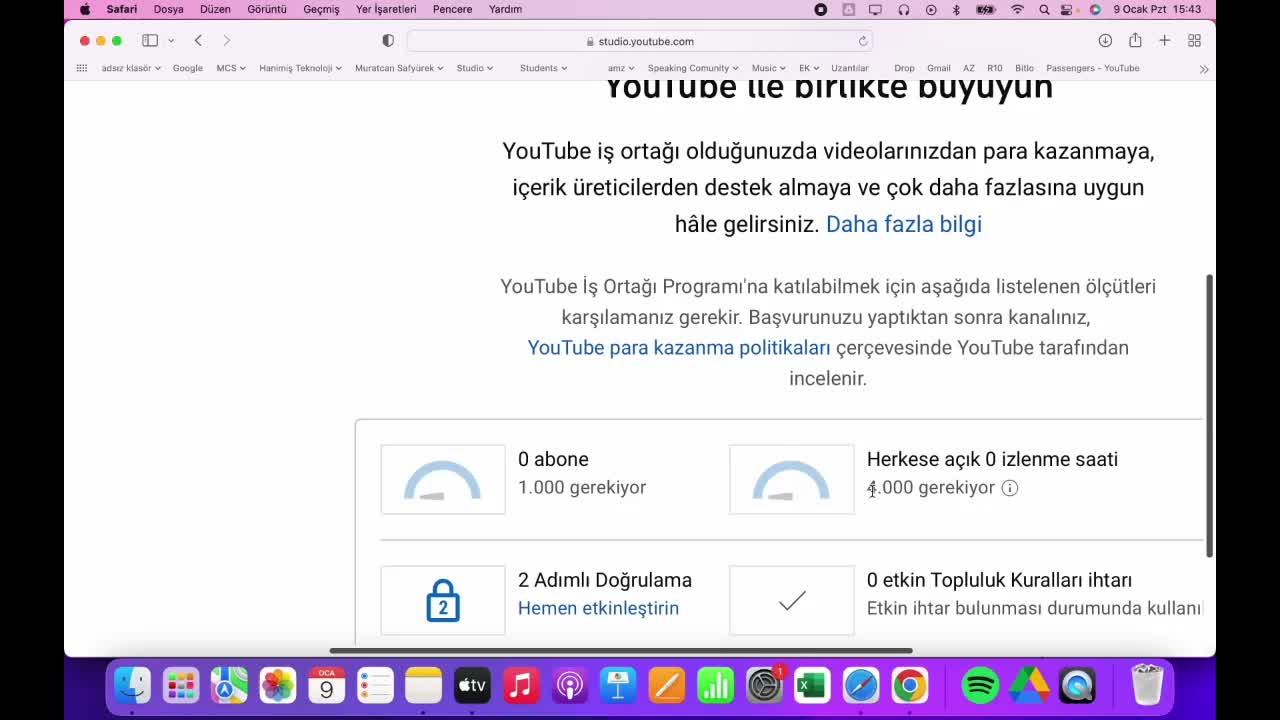Open the Dosya menu
The image size is (1280, 720).
click(x=168, y=9)
